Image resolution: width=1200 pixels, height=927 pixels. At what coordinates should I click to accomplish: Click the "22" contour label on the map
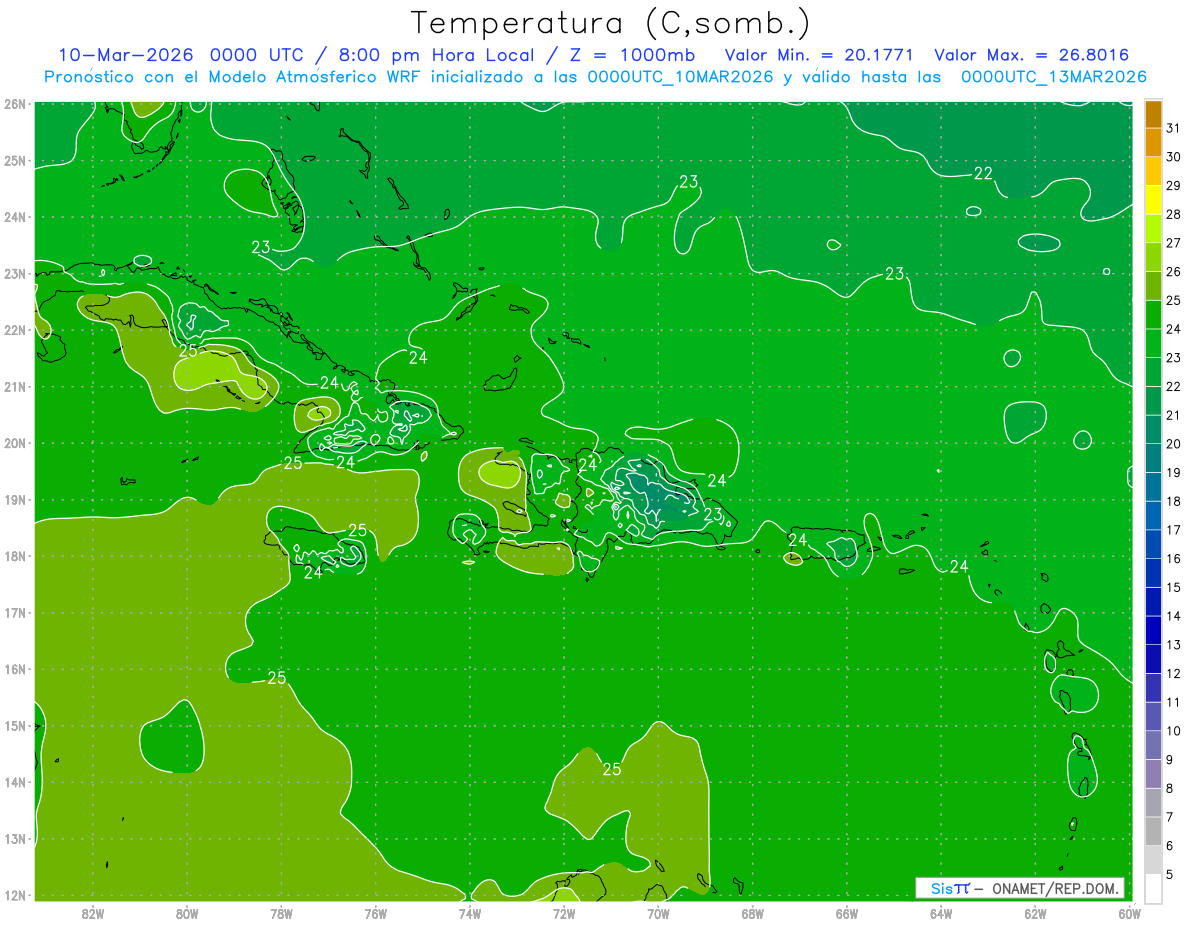pyautogui.click(x=983, y=173)
